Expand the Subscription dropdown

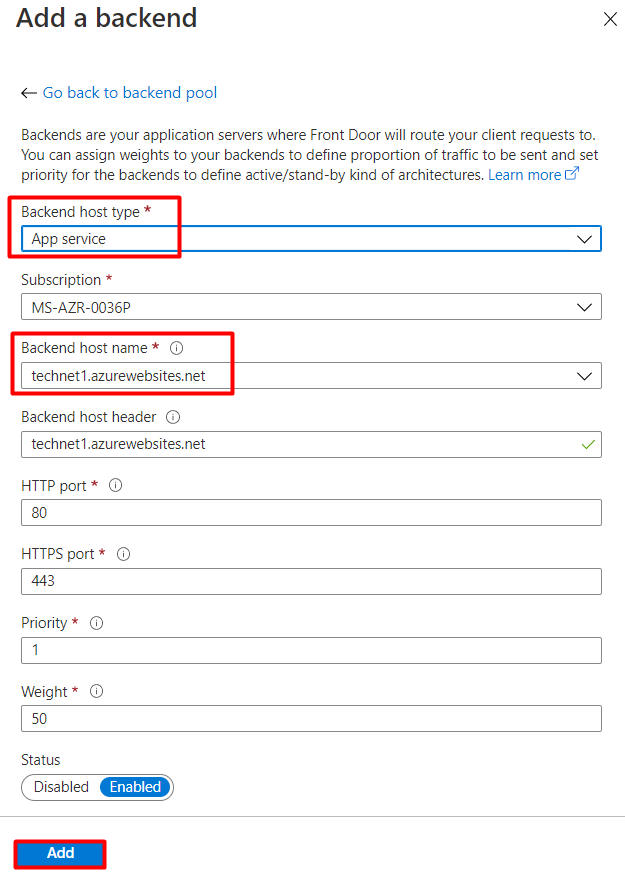pyautogui.click(x=311, y=306)
